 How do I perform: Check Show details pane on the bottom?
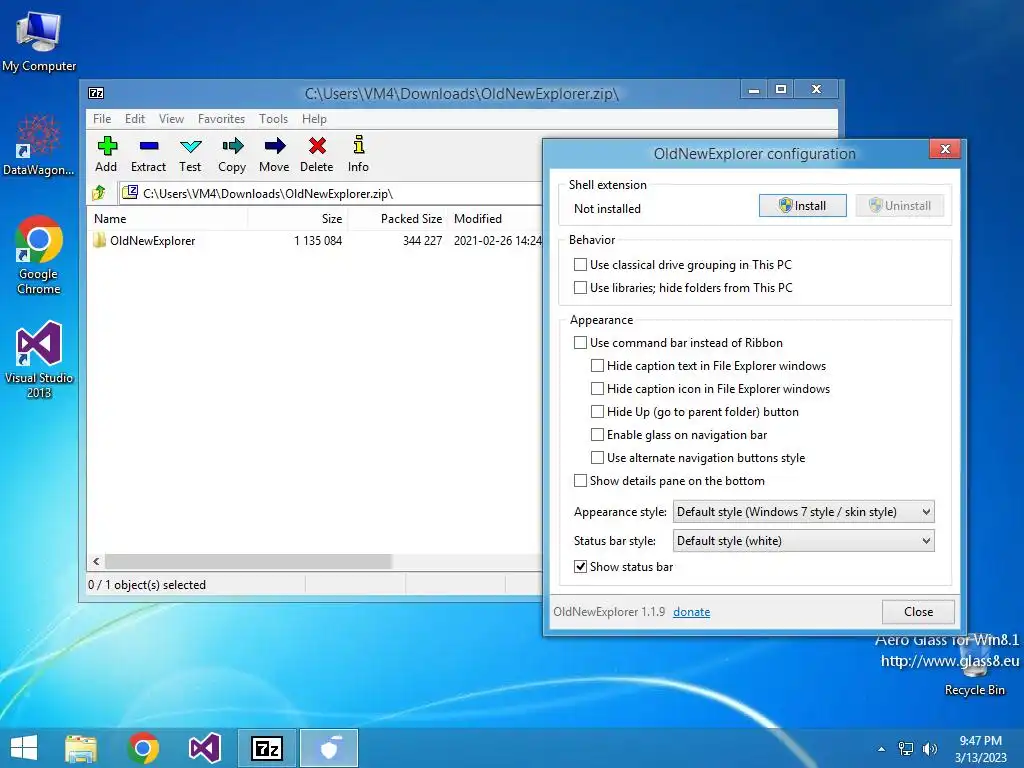pyautogui.click(x=580, y=481)
